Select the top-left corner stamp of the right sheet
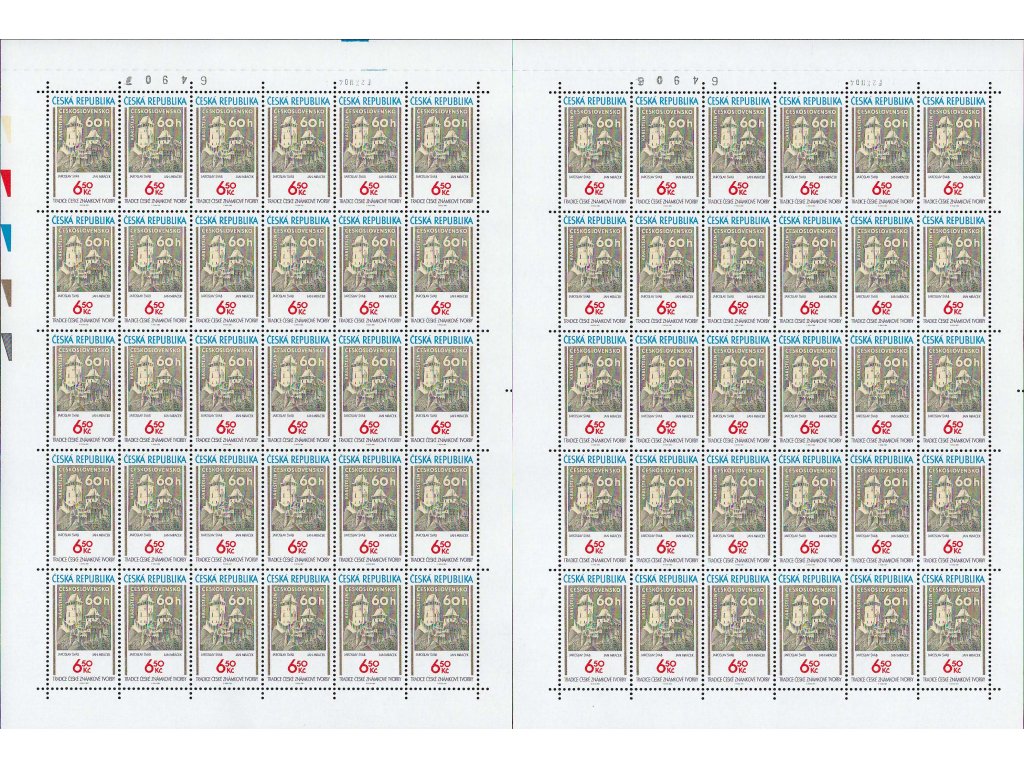 tap(594, 150)
